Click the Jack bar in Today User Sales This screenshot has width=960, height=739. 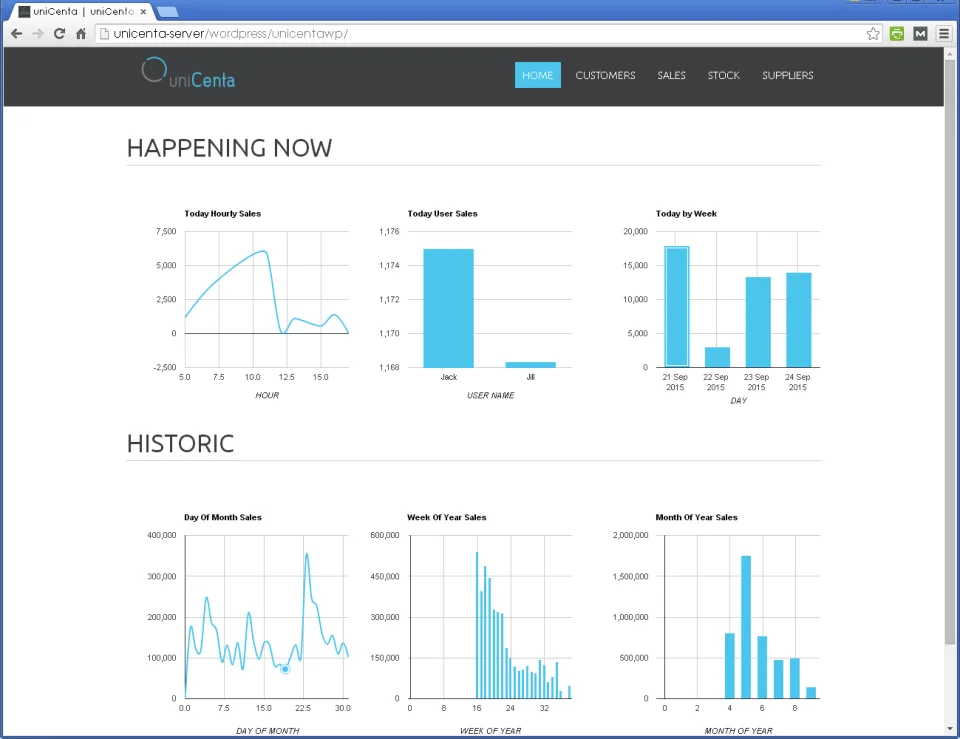pyautogui.click(x=448, y=308)
